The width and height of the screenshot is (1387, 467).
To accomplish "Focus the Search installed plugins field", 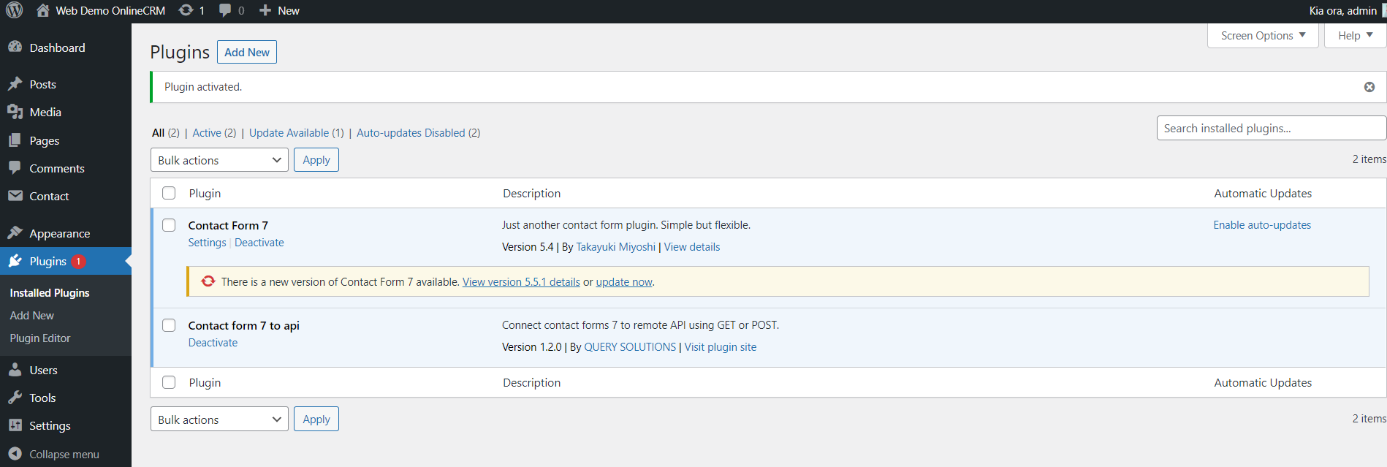I will 1271,128.
